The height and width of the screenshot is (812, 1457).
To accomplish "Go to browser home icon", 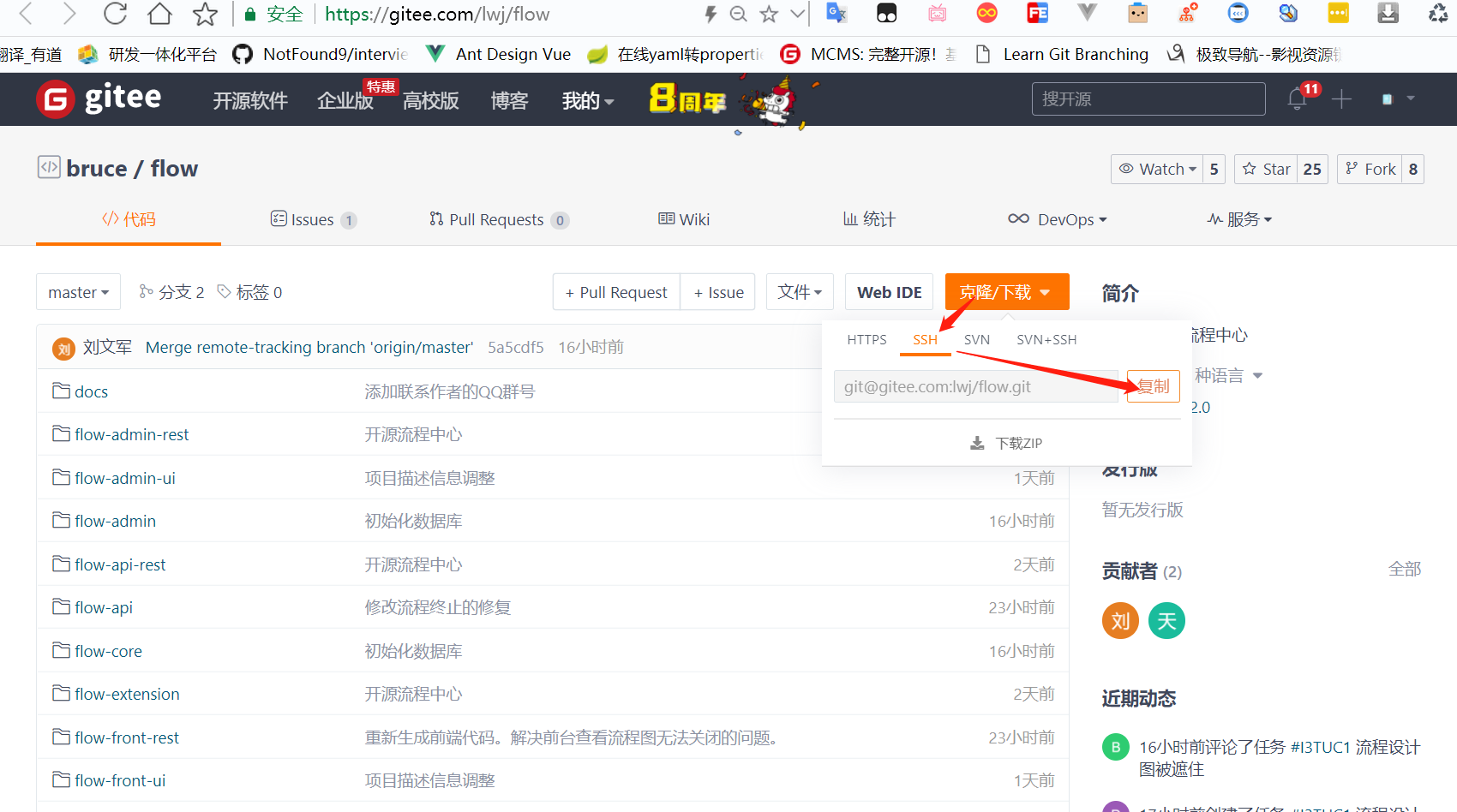I will (159, 14).
